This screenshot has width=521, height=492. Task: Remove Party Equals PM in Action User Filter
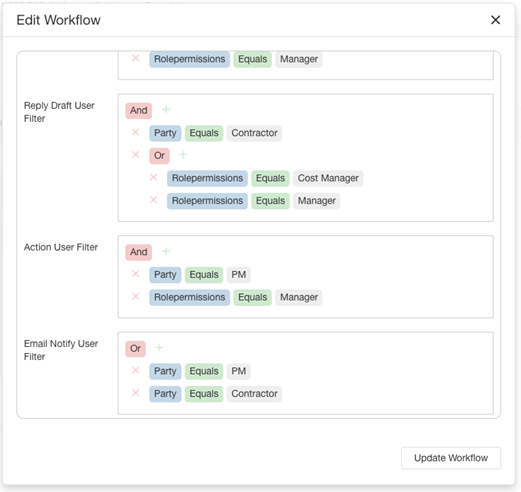[136, 274]
